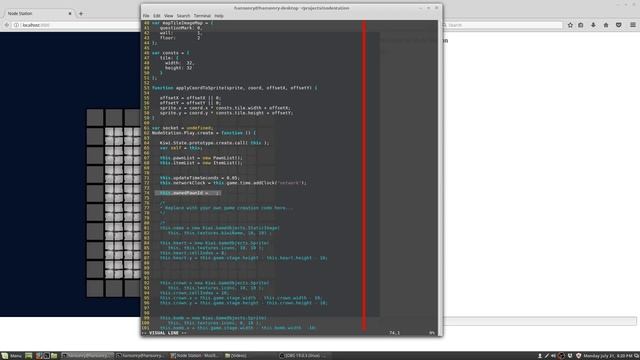Switch to the OBS taskbar window

coord(304,356)
